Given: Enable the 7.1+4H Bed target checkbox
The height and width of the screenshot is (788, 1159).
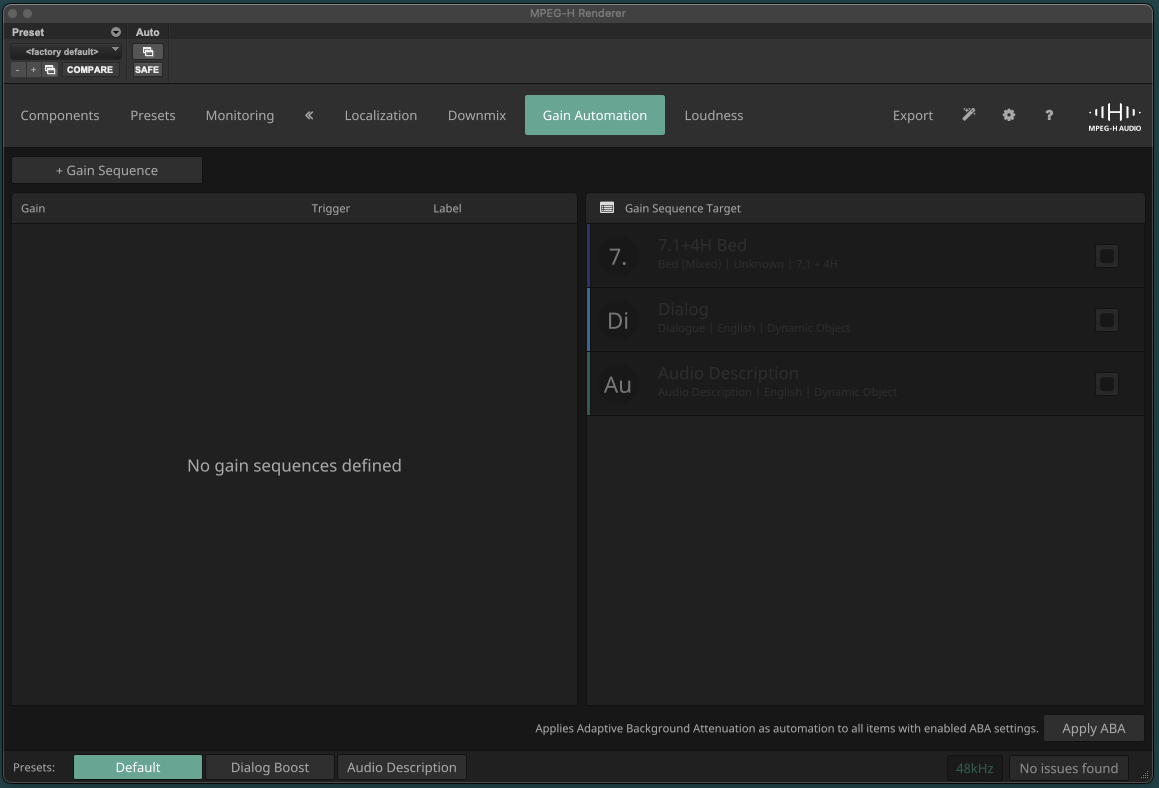Looking at the screenshot, I should coord(1107,257).
